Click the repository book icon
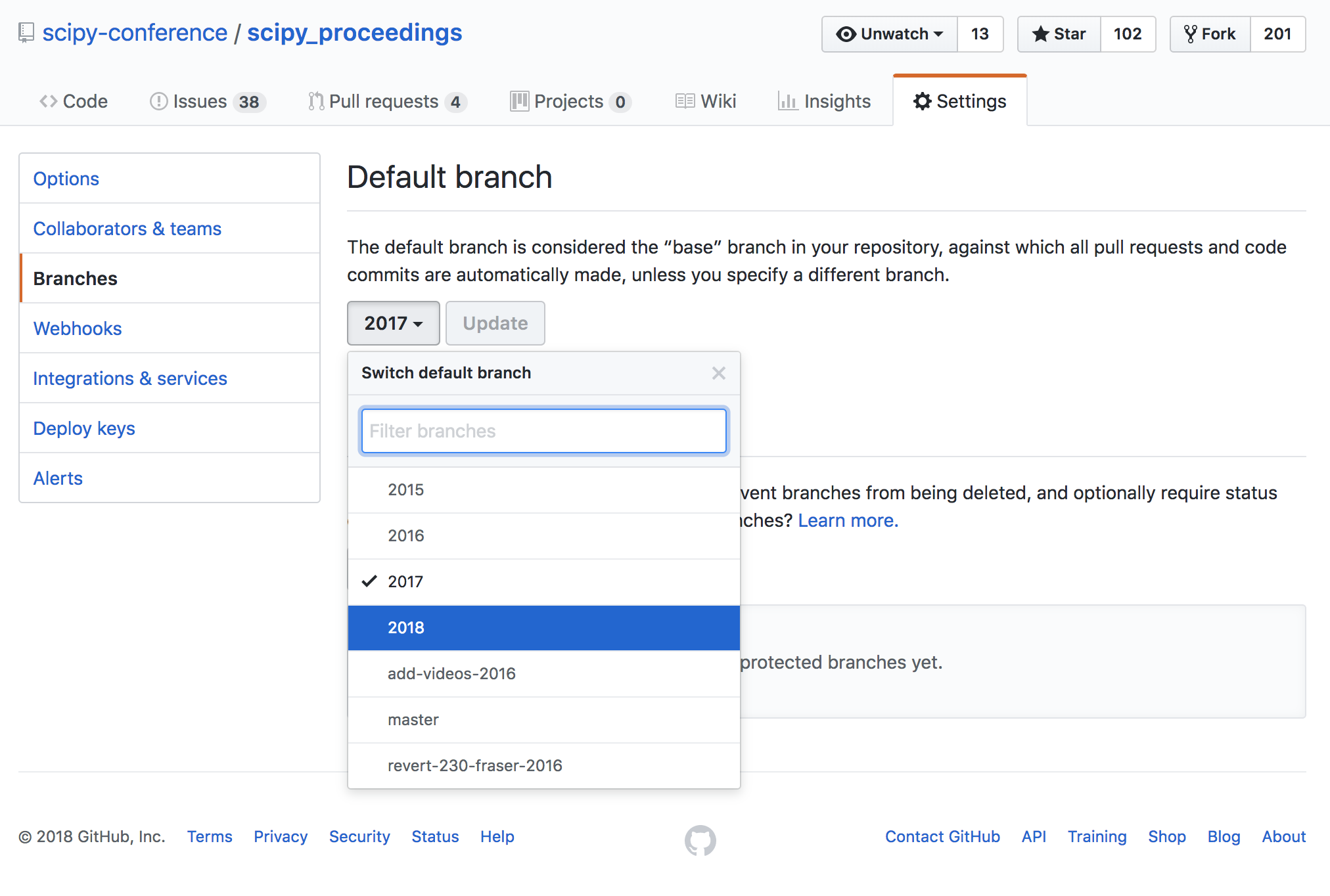The width and height of the screenshot is (1330, 896). tap(26, 33)
